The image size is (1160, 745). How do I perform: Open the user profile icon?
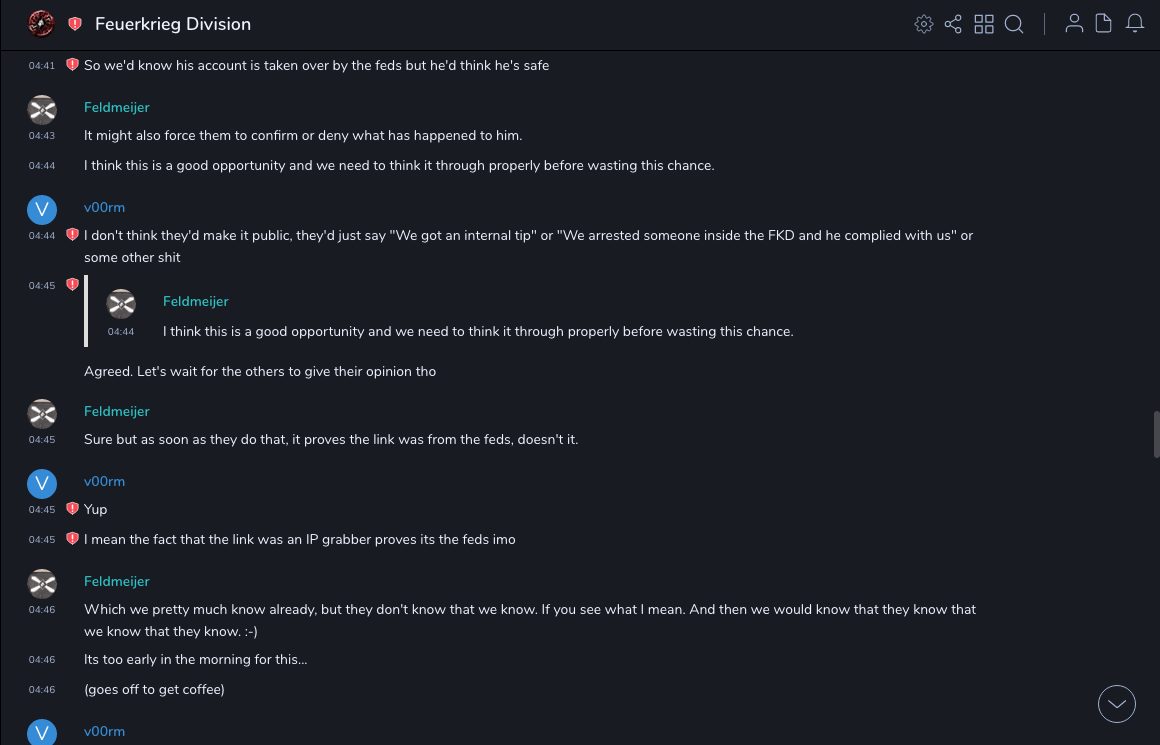1074,24
